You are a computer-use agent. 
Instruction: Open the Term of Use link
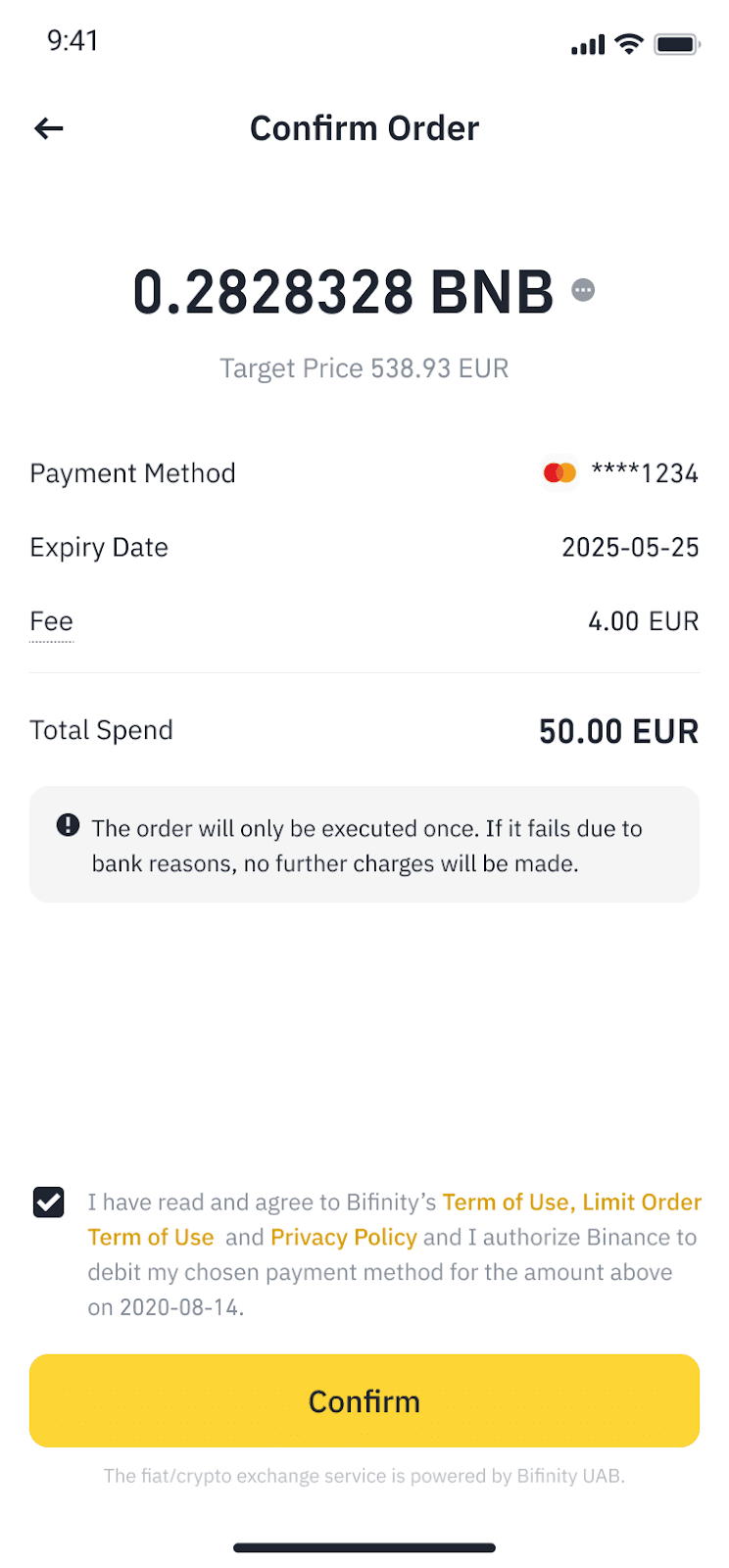(x=504, y=1201)
